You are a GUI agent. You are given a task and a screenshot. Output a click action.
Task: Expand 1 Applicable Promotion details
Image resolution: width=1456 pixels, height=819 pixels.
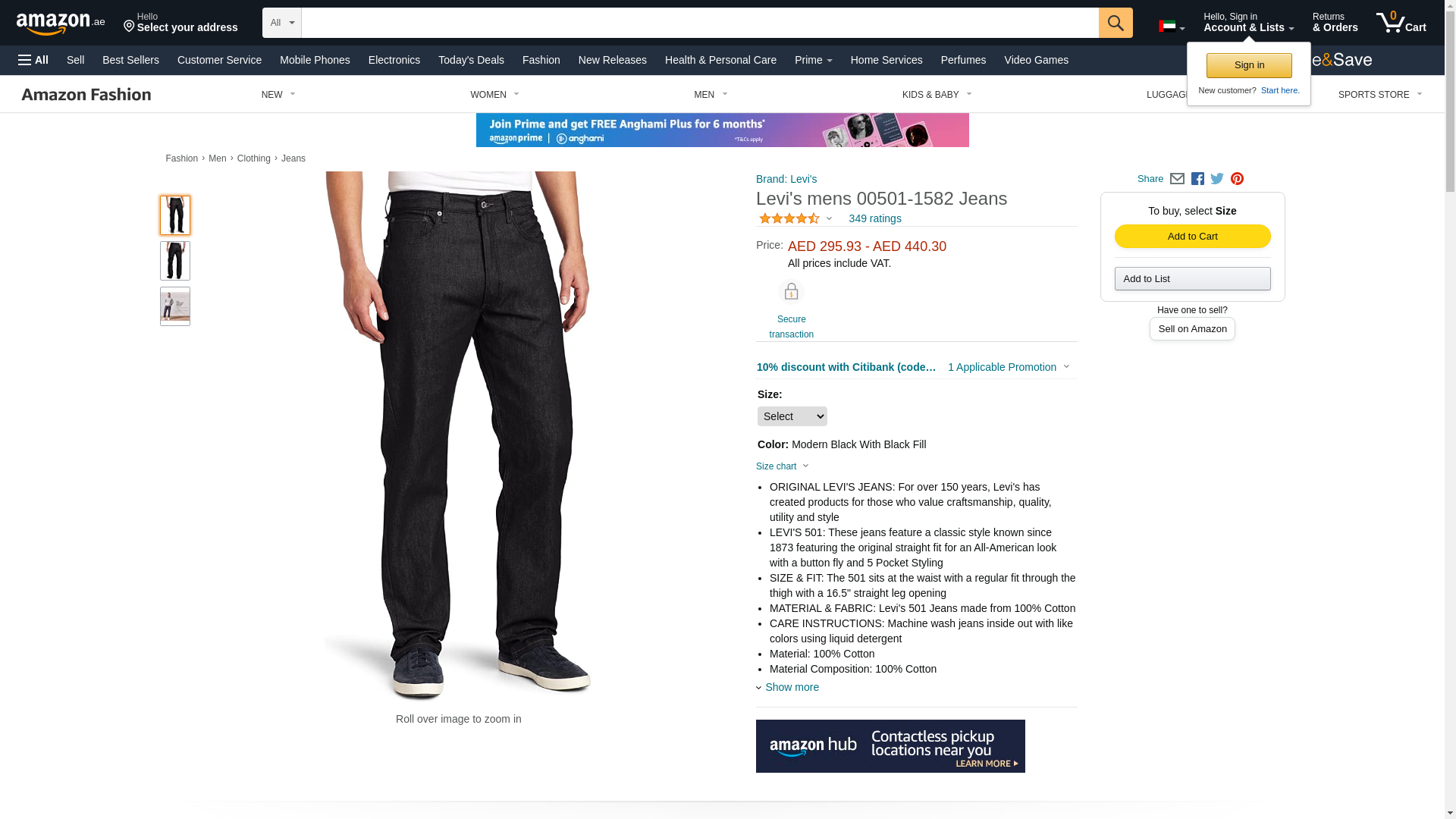pyautogui.click(x=1009, y=367)
